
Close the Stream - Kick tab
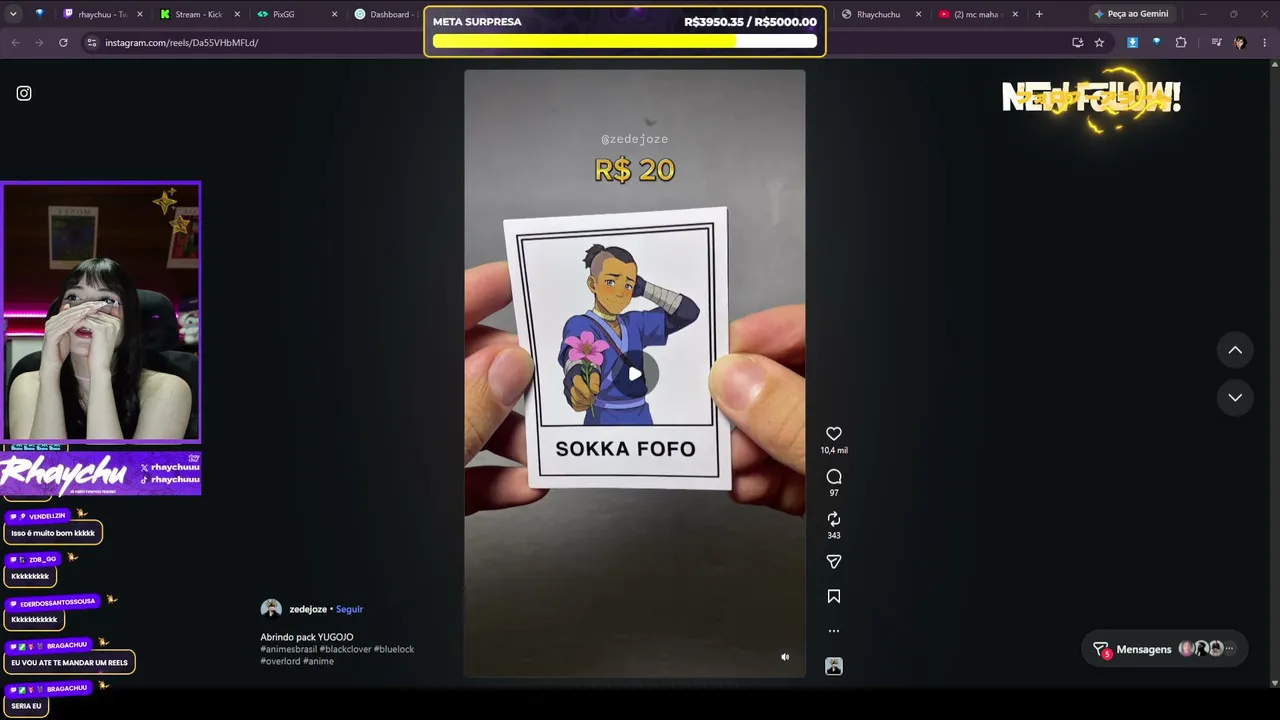tap(237, 14)
